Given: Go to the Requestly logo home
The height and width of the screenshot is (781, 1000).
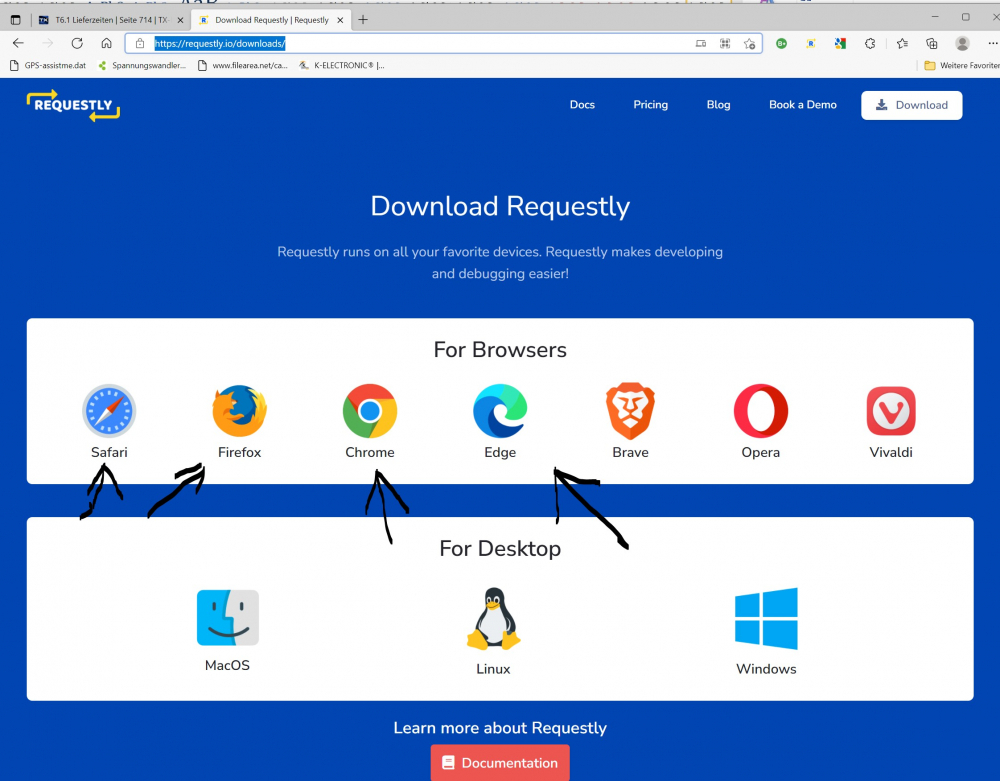Looking at the screenshot, I should tap(73, 105).
